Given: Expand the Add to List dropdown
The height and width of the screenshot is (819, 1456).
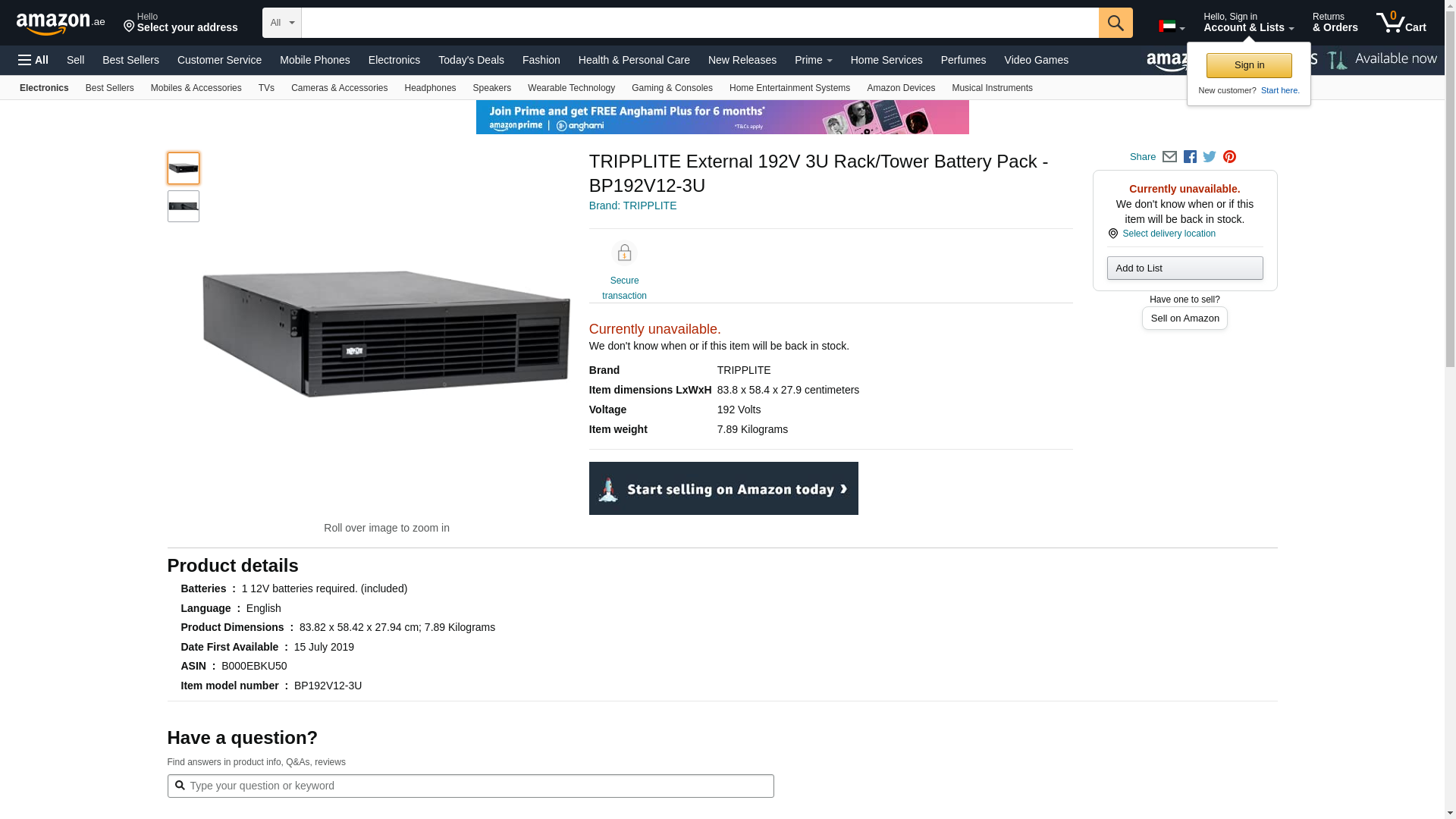Looking at the screenshot, I should [1185, 268].
